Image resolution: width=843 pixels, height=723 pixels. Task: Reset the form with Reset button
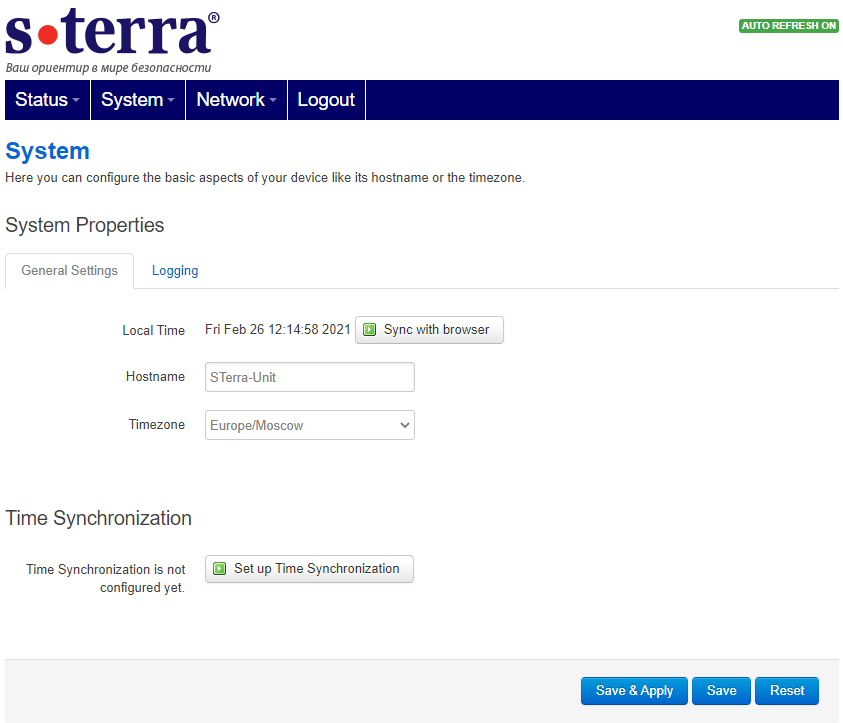pyautogui.click(x=787, y=691)
